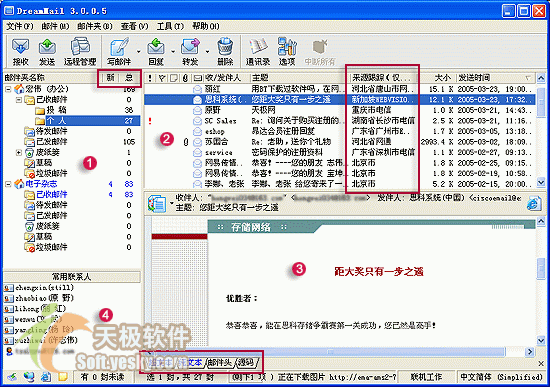Click the 发送 send mail toolbar icon
This screenshot has height=387, width=550.
tap(47, 52)
